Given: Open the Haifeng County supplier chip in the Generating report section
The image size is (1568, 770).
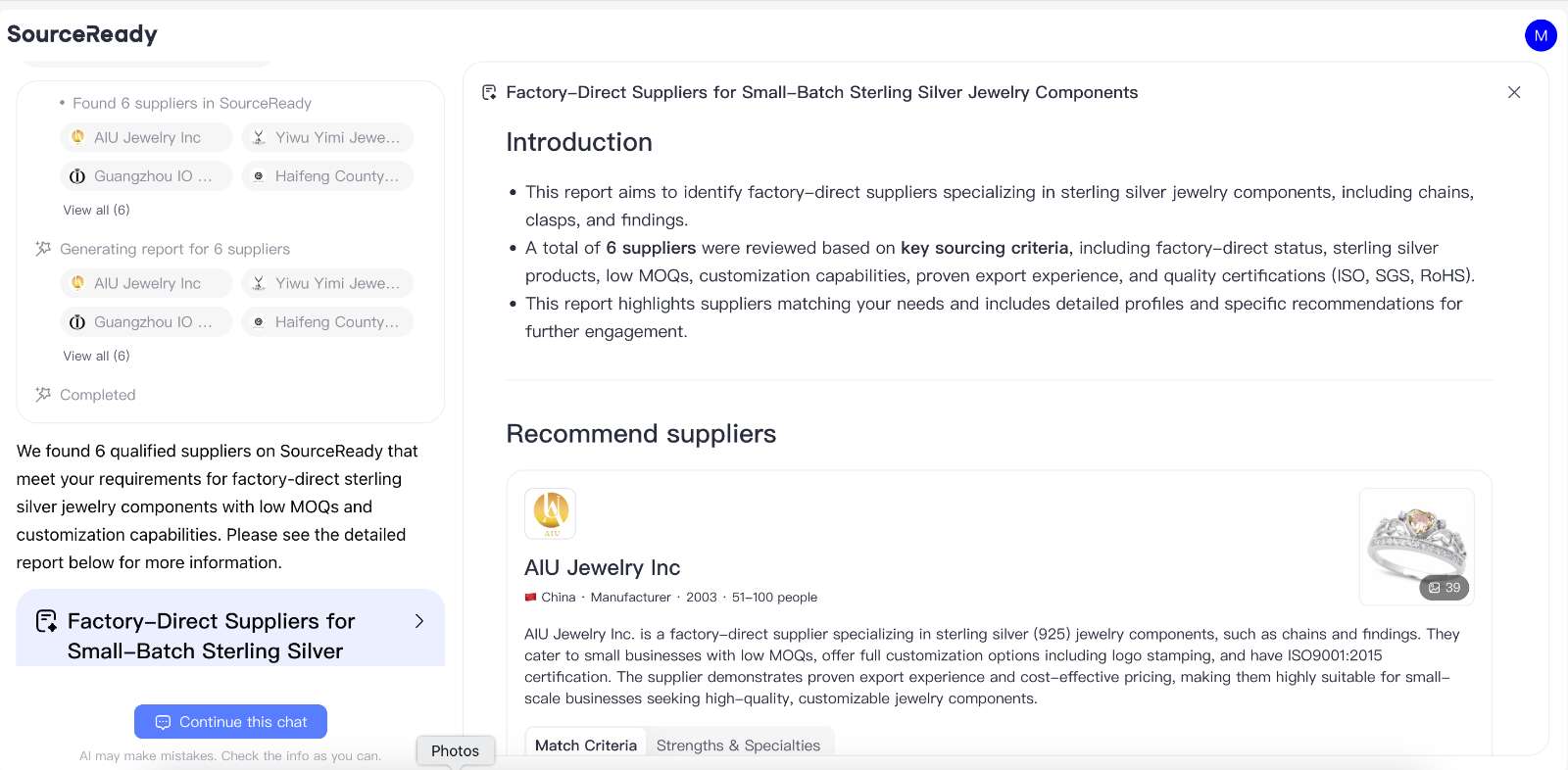Looking at the screenshot, I should coord(327,321).
